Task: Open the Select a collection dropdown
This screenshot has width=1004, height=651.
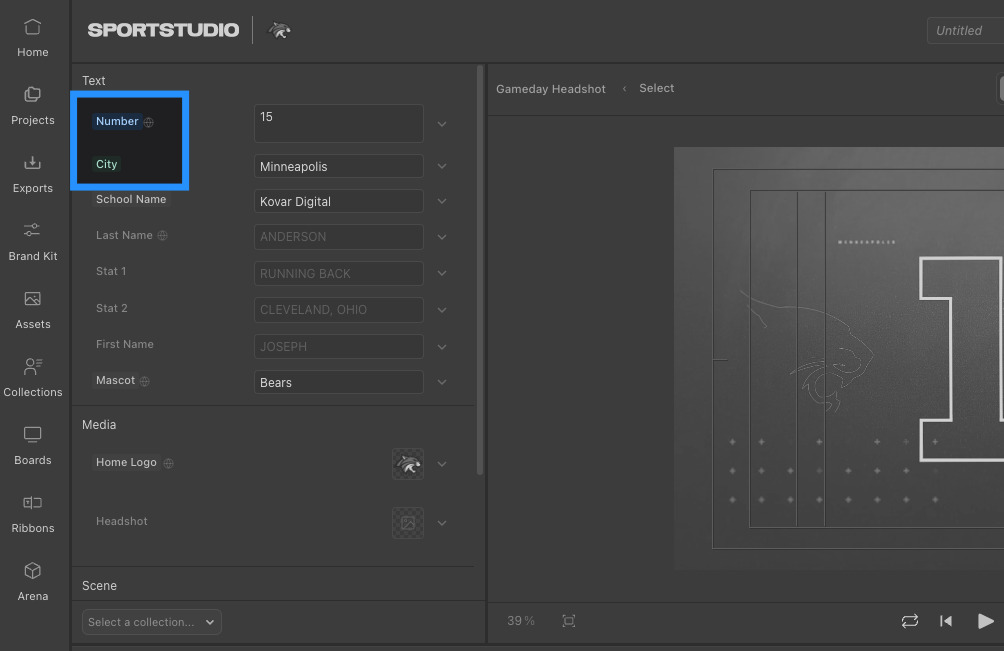Action: pos(152,622)
